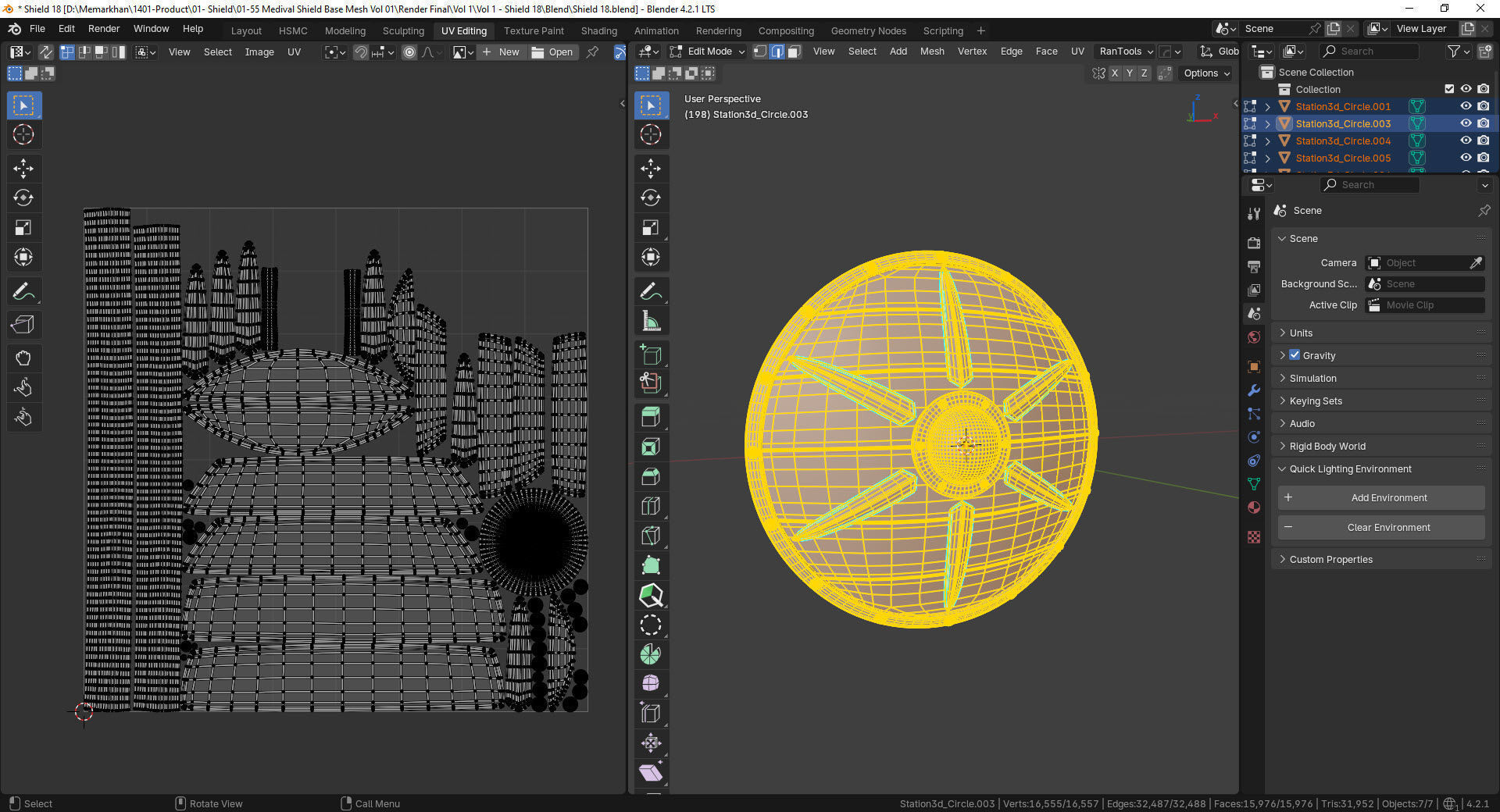
Task: Expand the Rigid Body World panel
Action: 1381,446
